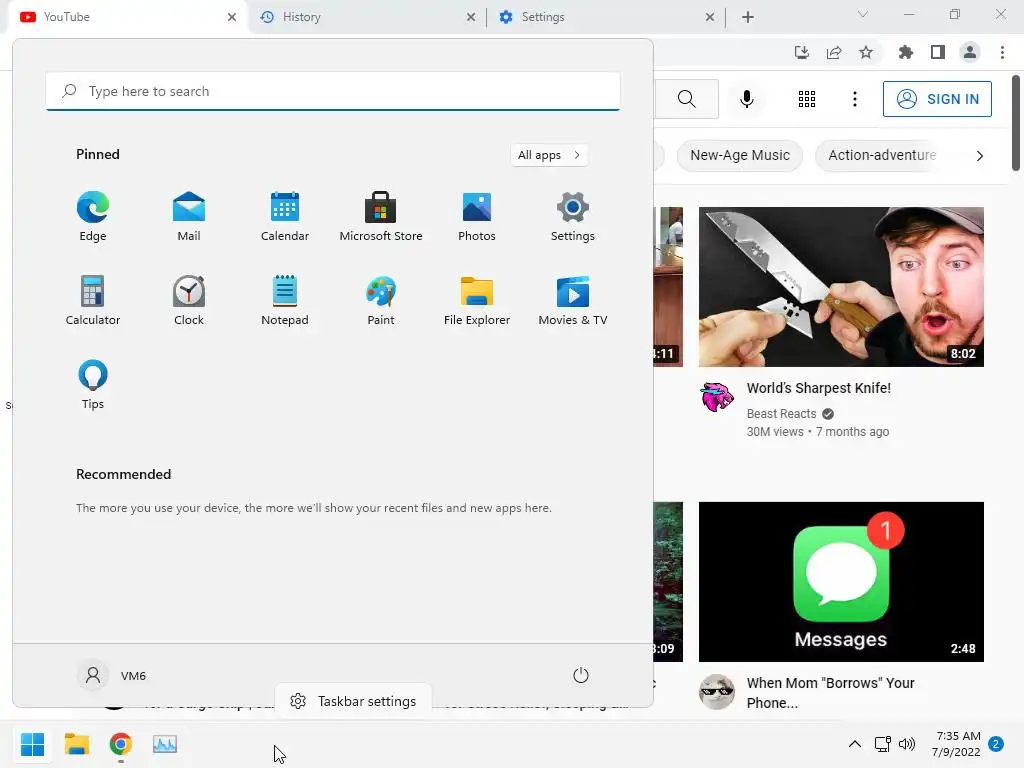The image size is (1024, 768).
Task: Play the World's Sharpest Knife thumbnail
Action: (841, 287)
